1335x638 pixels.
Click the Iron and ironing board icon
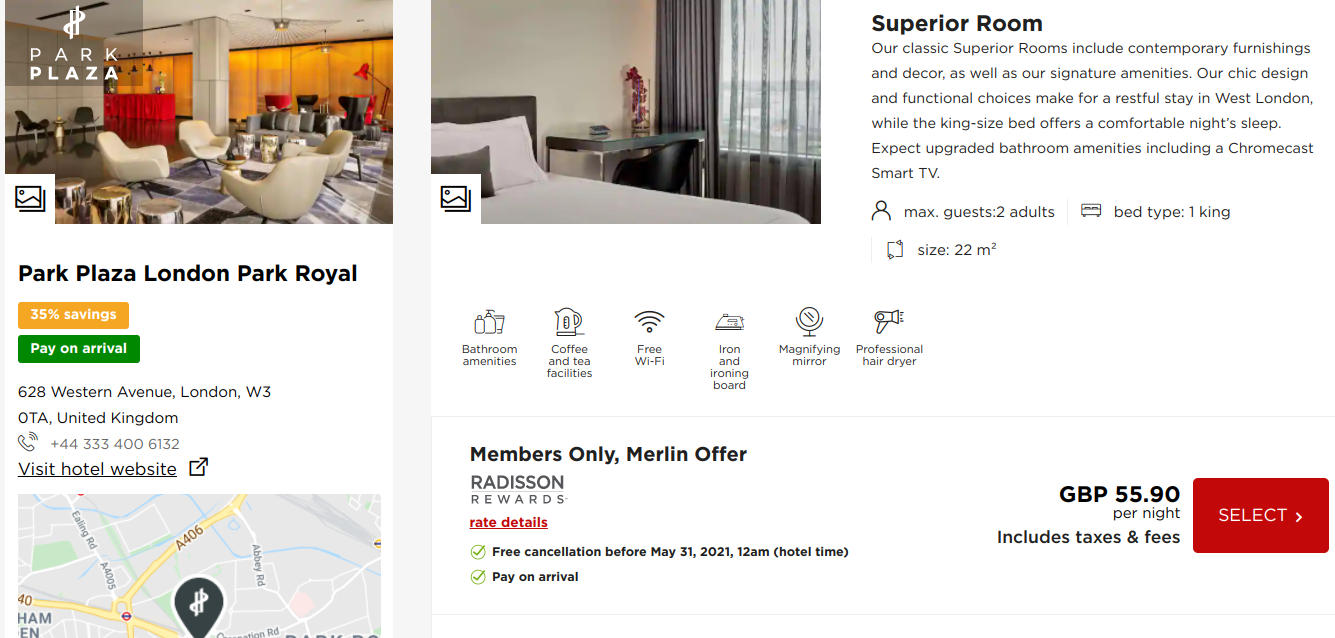coord(729,322)
